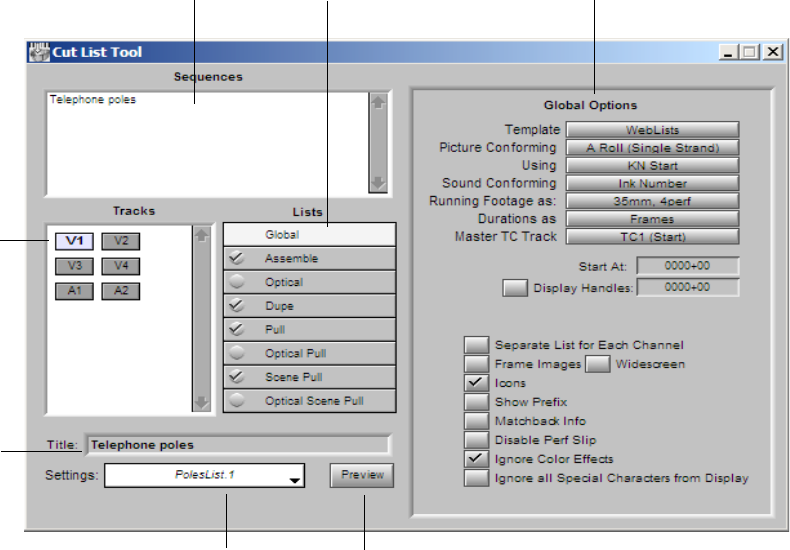Toggle the Assemble list checkmark
Screen dimensions: 790x550
(236, 258)
